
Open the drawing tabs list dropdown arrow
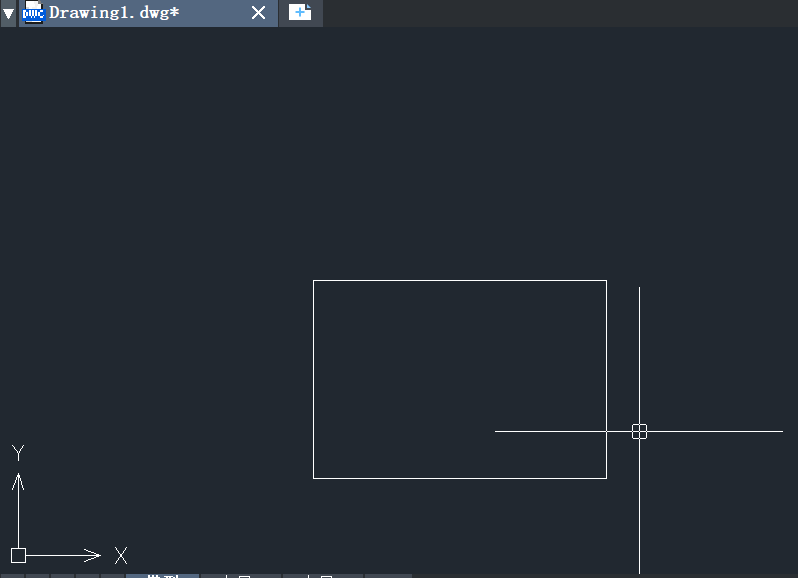pos(8,13)
